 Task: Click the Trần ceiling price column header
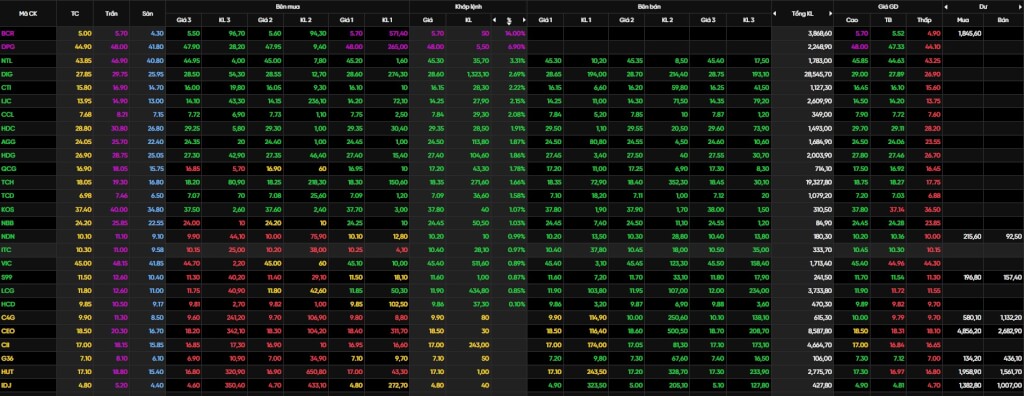pyautogui.click(x=111, y=13)
